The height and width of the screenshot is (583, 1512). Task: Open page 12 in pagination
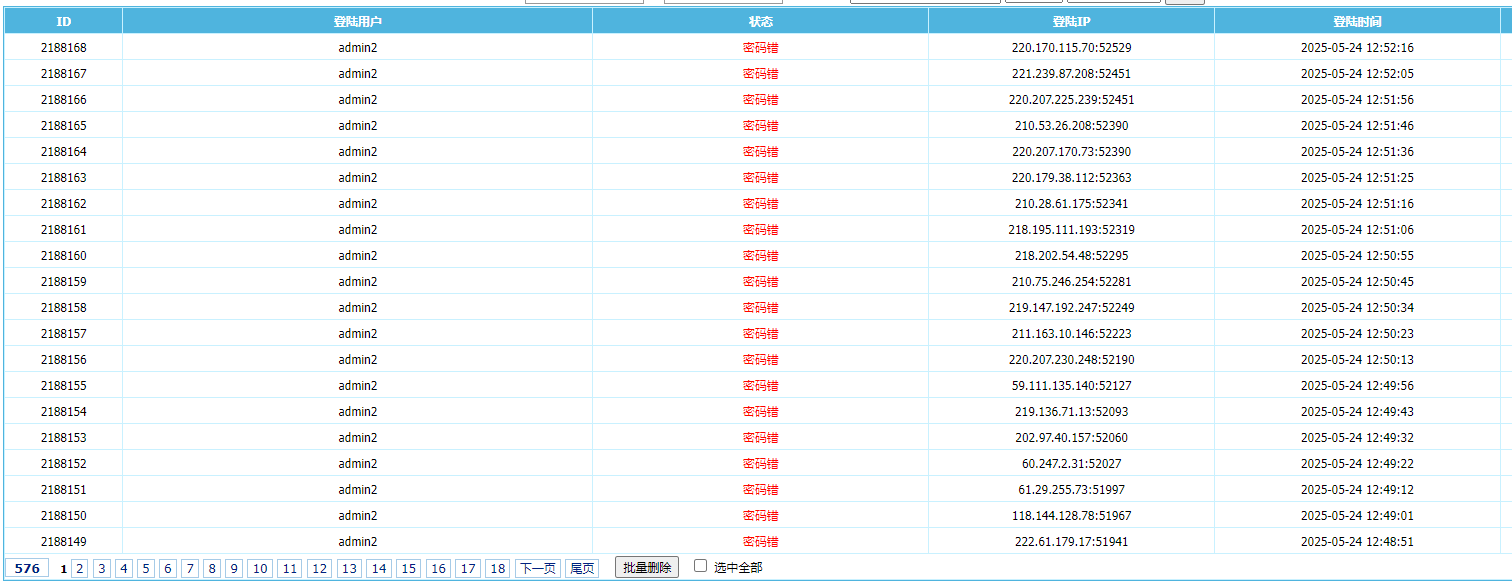tap(319, 568)
